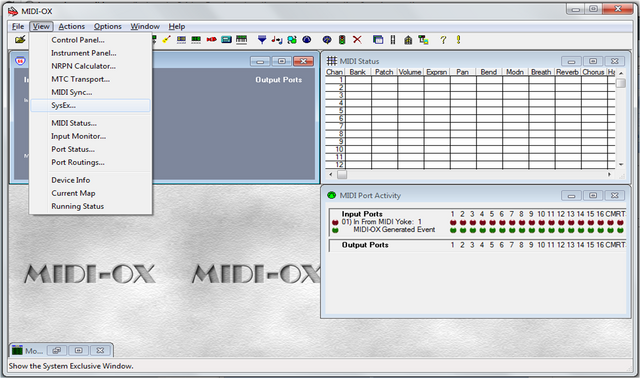Click the Volume column header in MIDI Status
Screen dimensions: 640x378
(410, 72)
